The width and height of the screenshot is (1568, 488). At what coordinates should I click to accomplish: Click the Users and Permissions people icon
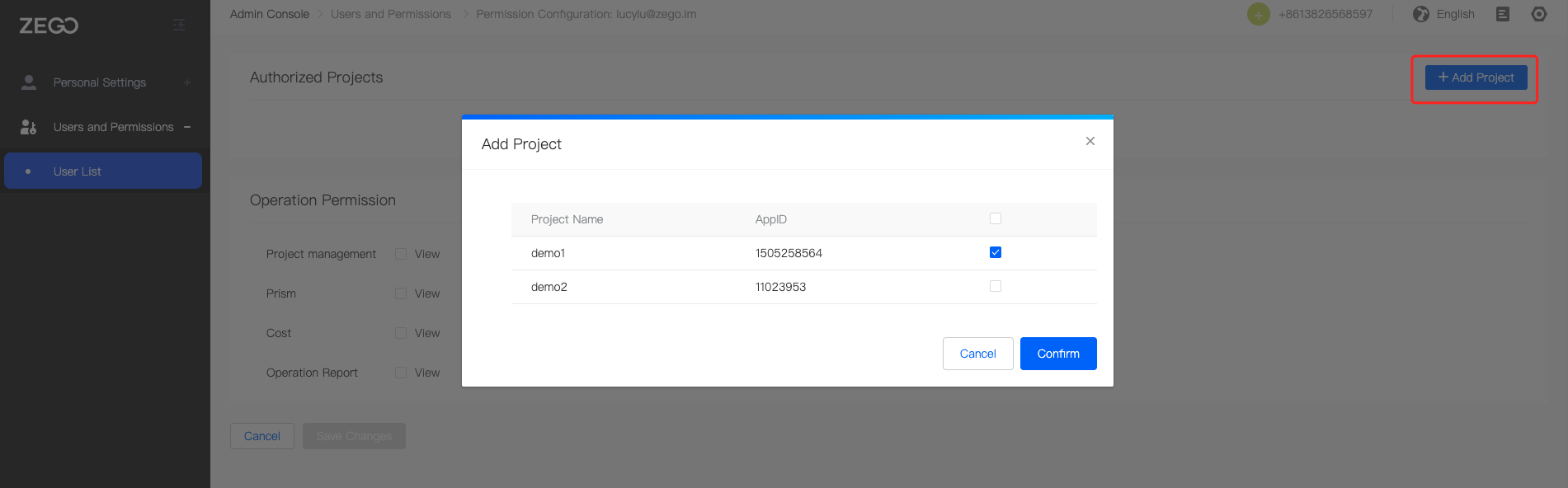(29, 127)
